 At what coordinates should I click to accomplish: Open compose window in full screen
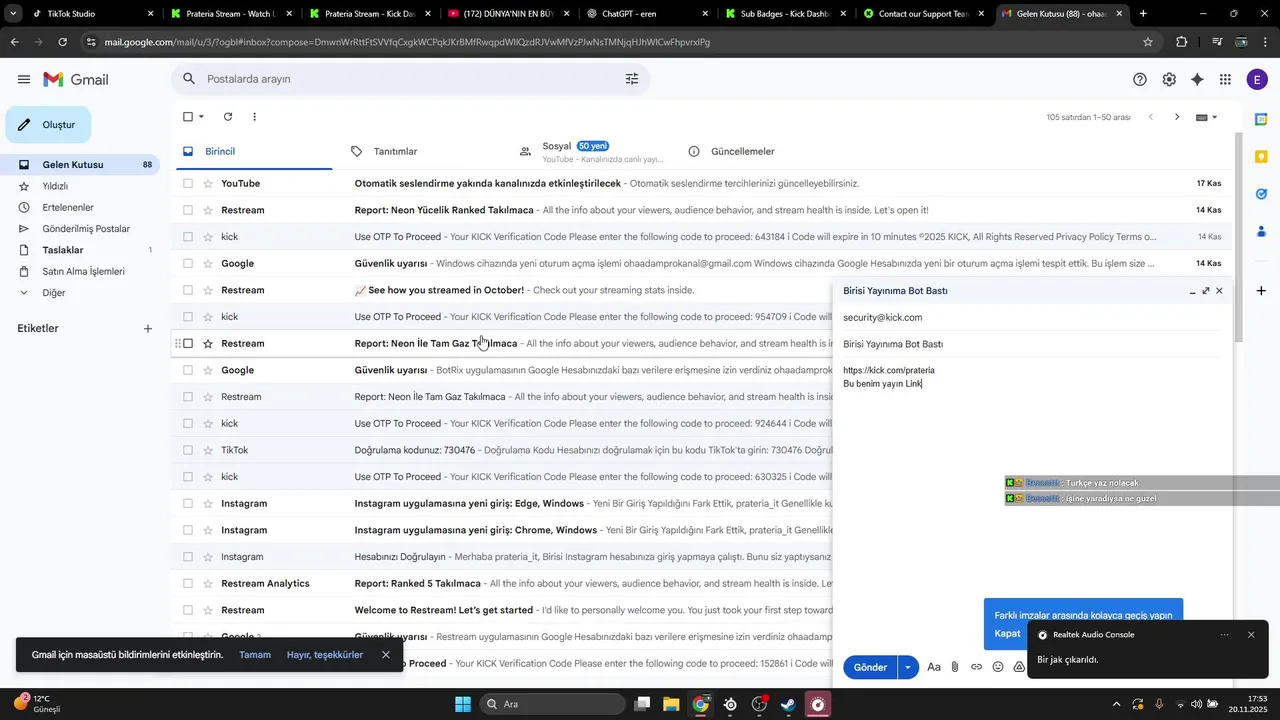[x=1206, y=291]
